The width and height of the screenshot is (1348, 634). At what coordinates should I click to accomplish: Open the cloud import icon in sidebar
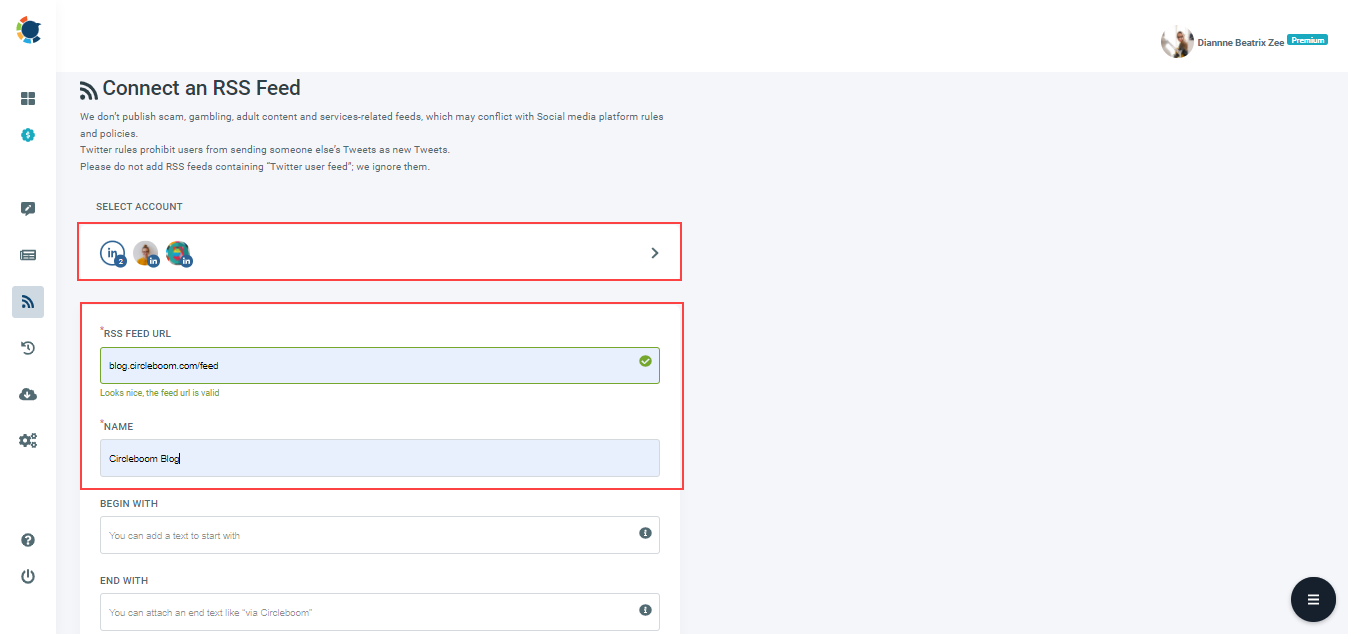tap(28, 393)
